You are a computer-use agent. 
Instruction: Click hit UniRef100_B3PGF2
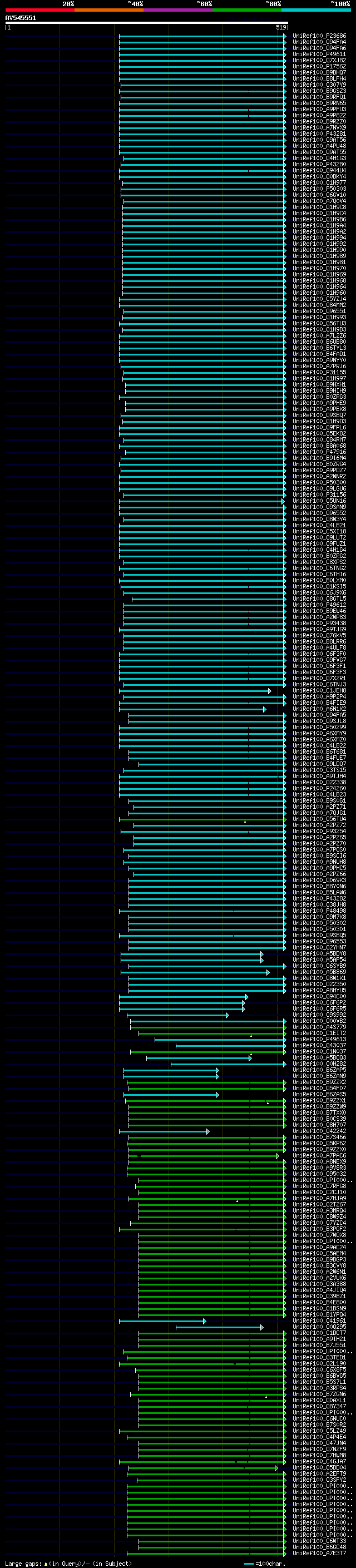[319, 1229]
